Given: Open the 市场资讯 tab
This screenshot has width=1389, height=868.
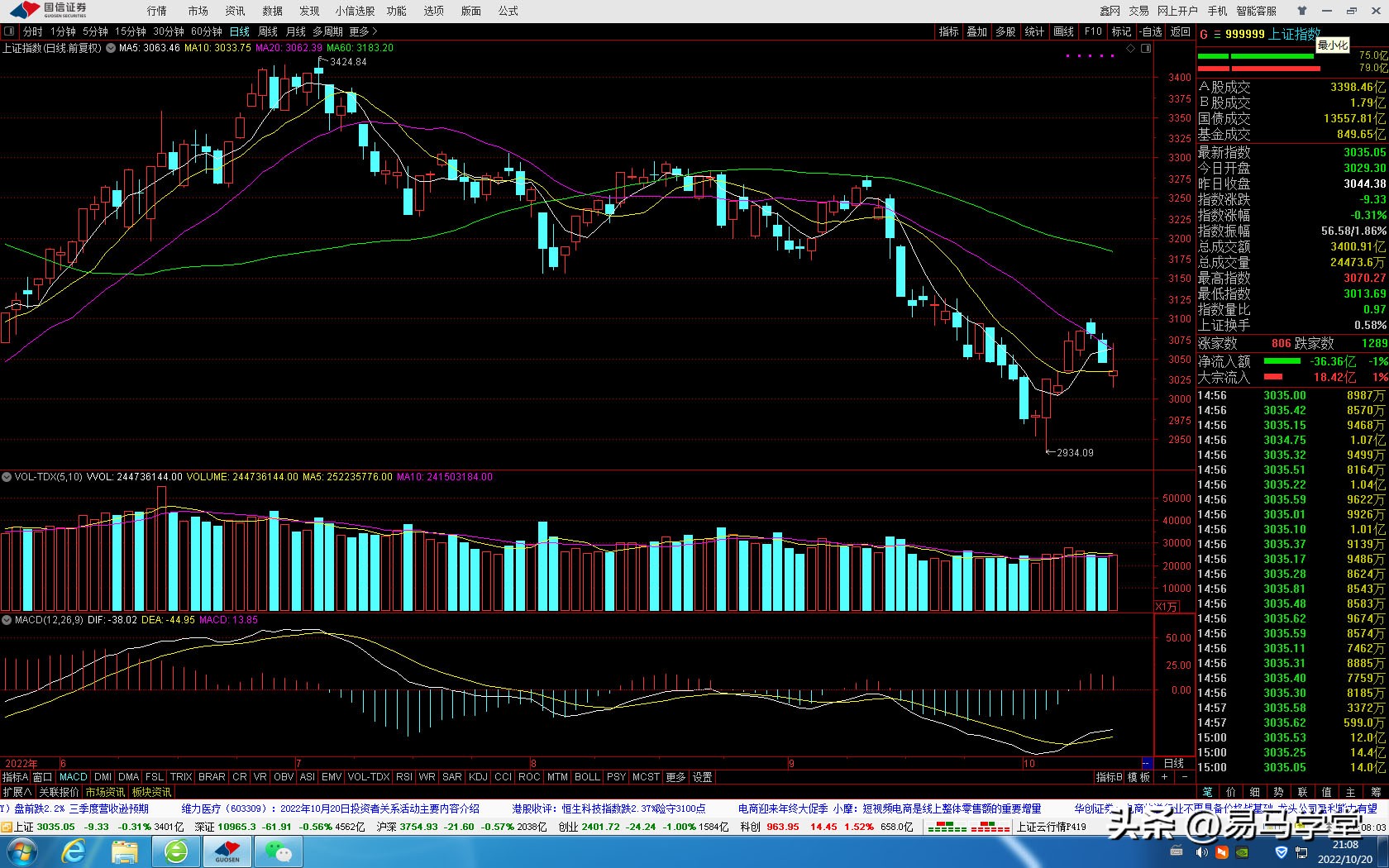Looking at the screenshot, I should click(106, 792).
